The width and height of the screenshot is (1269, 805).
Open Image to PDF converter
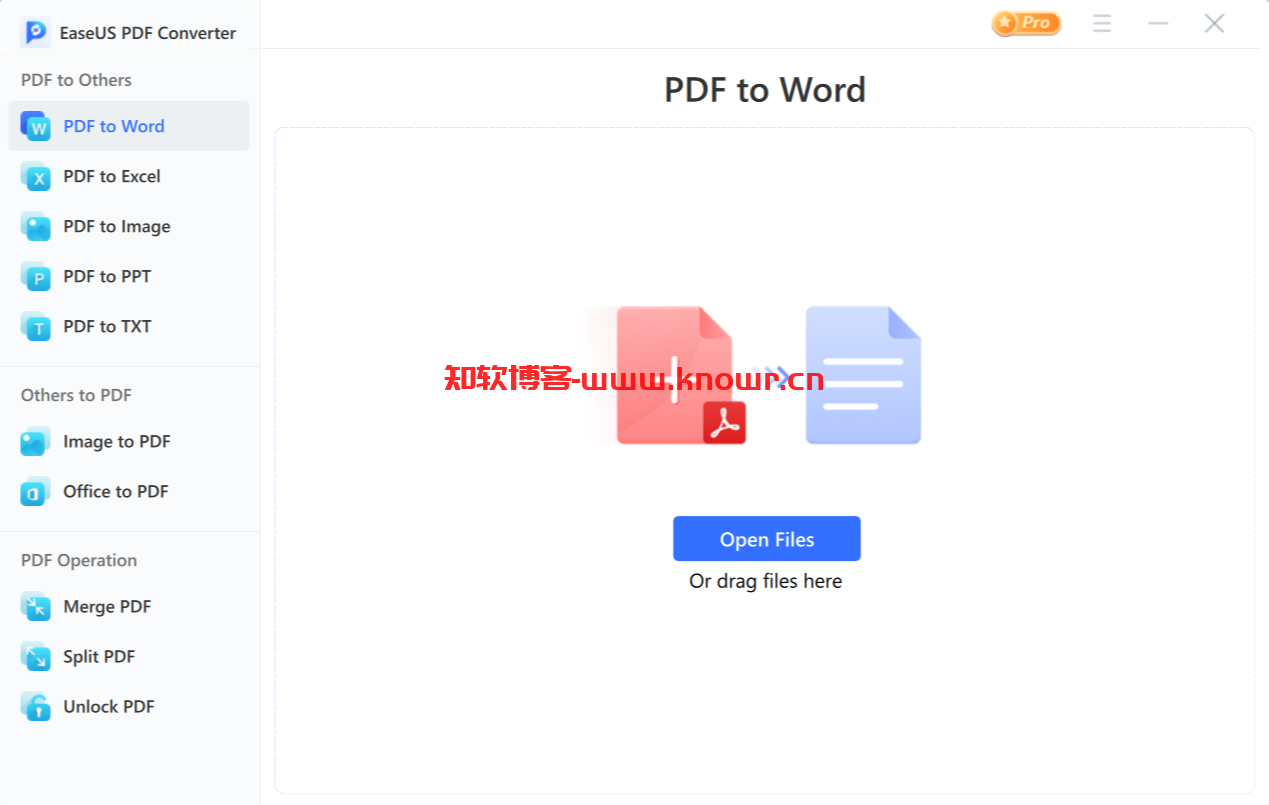[128, 441]
